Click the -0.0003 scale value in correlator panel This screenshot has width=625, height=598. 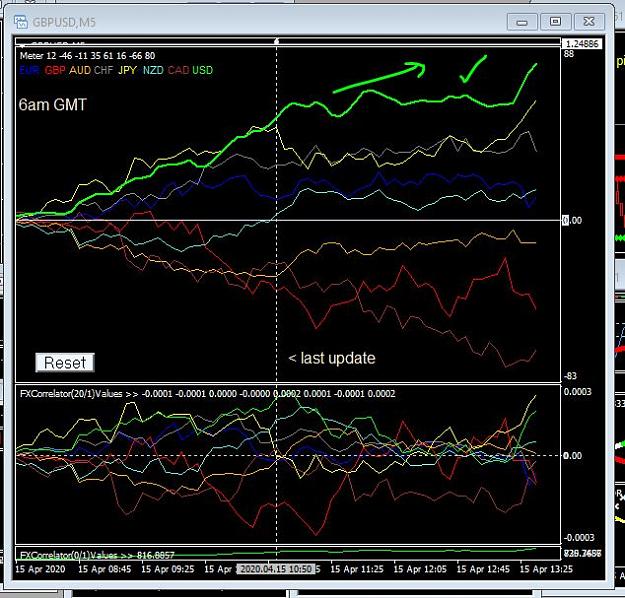[x=579, y=537]
